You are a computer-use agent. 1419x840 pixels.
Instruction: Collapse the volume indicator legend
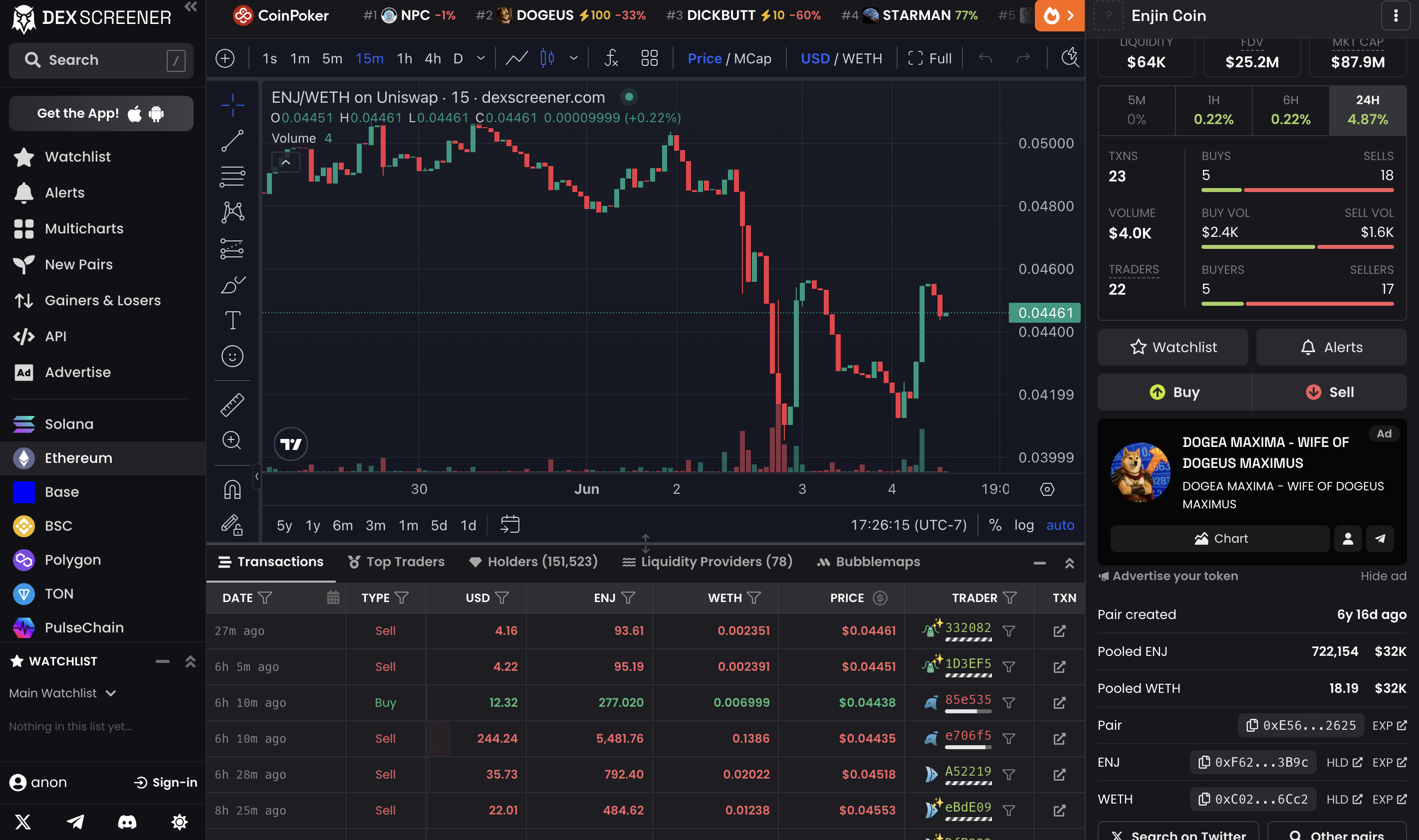tap(286, 163)
